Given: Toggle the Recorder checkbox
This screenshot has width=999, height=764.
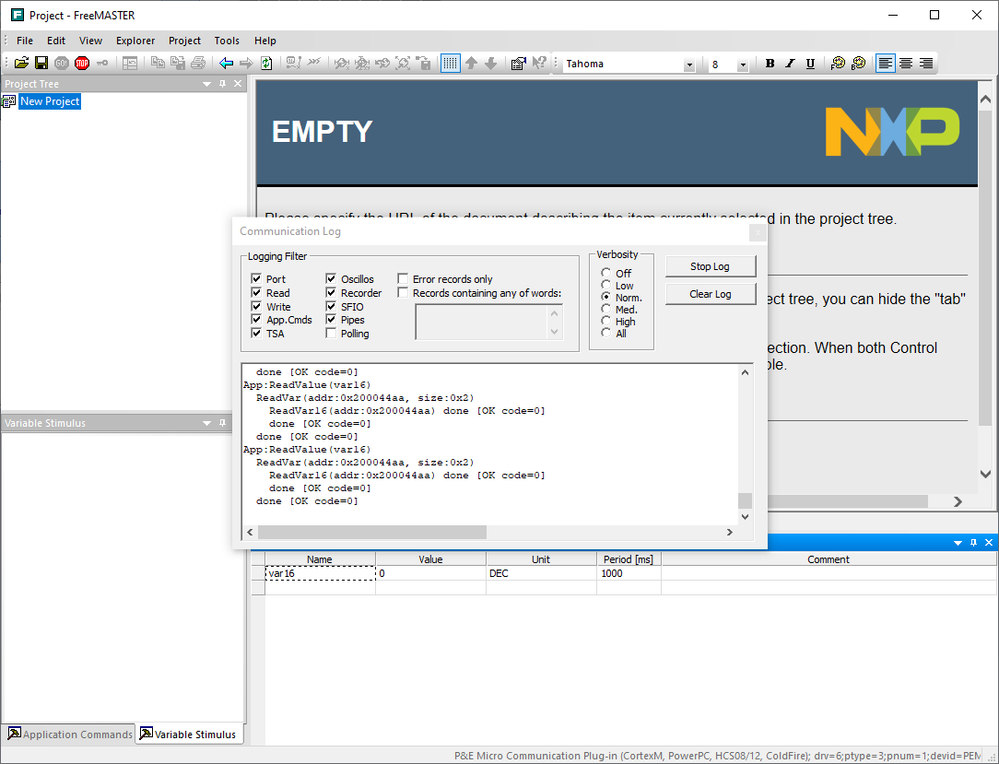Looking at the screenshot, I should [331, 292].
